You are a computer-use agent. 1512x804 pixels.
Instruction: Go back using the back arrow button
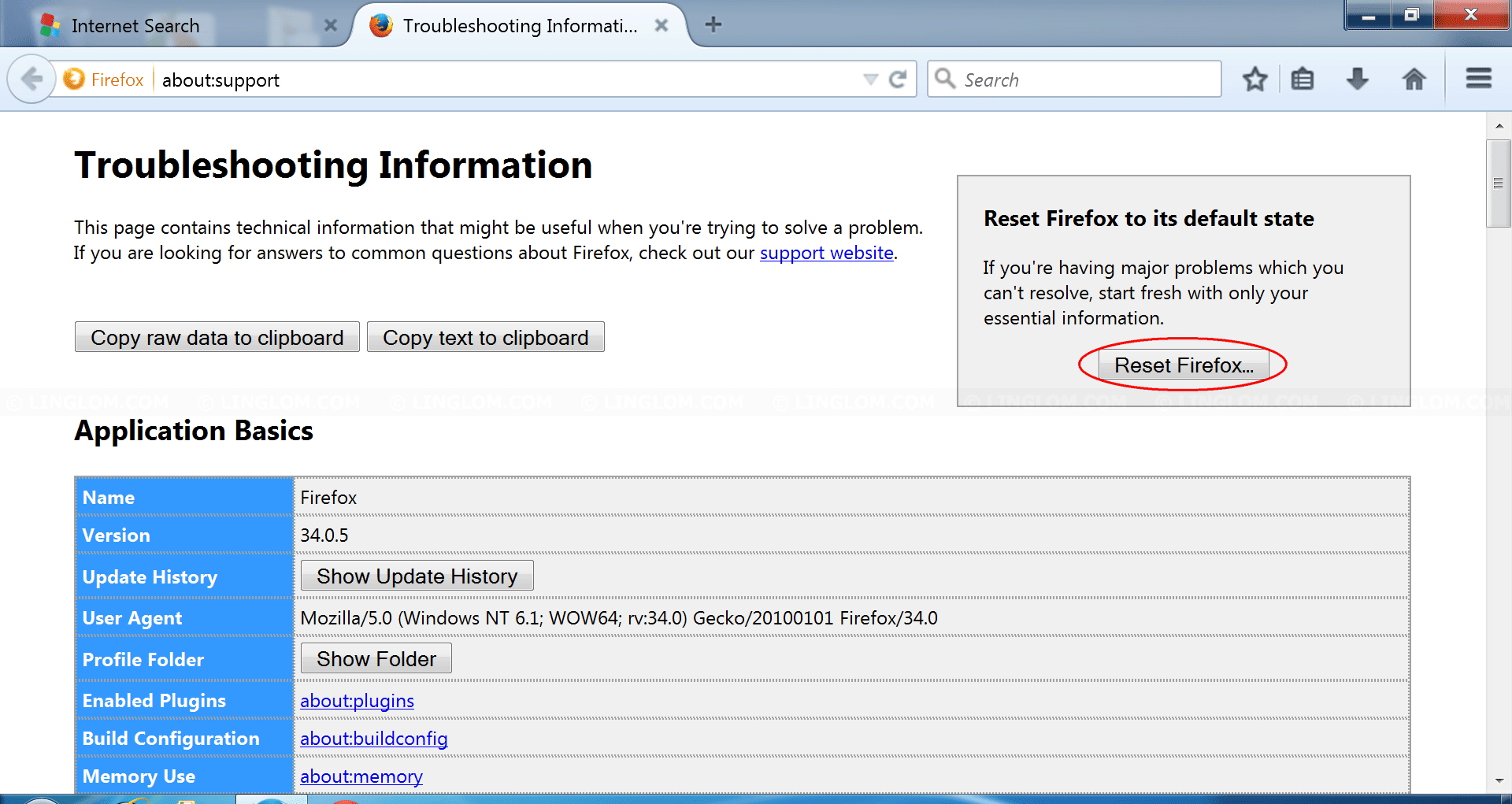31,80
